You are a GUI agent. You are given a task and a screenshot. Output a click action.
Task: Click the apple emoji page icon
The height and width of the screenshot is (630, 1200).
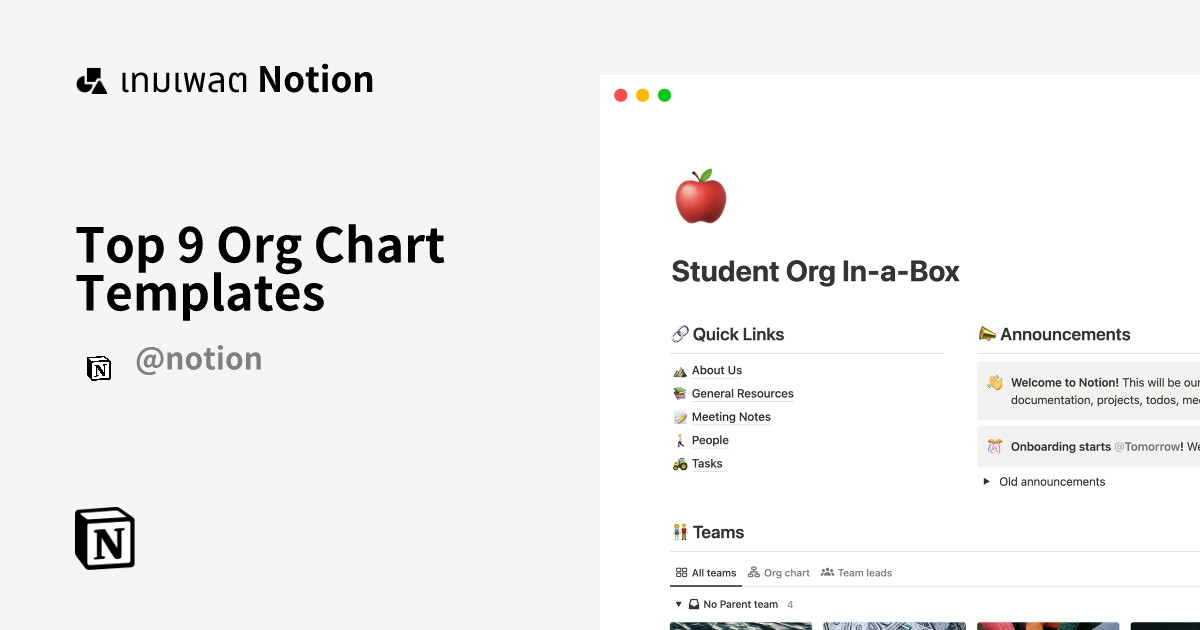click(x=700, y=196)
